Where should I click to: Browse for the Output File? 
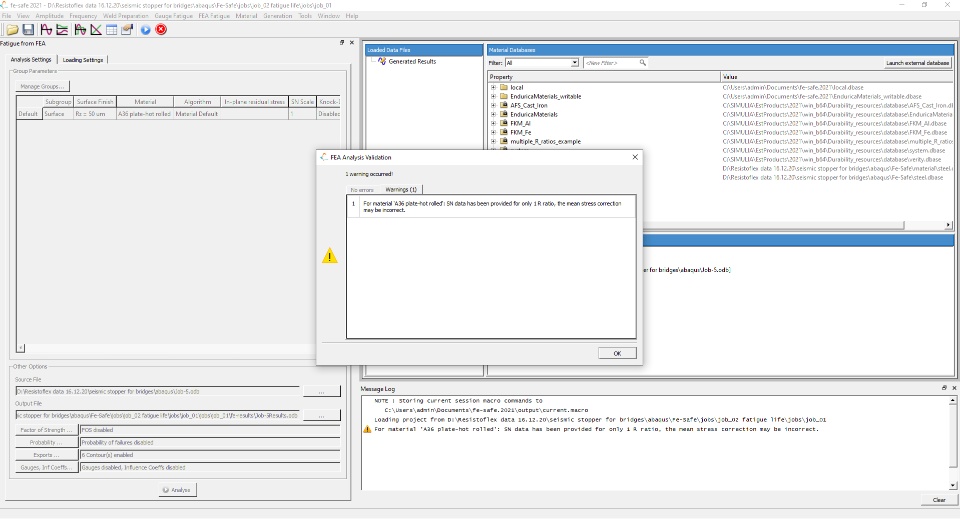pyautogui.click(x=321, y=416)
